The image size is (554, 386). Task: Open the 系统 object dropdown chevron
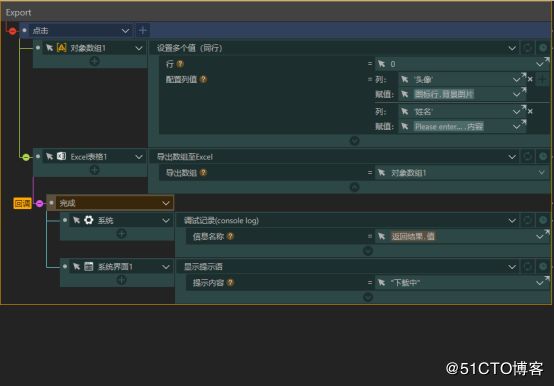click(165, 221)
